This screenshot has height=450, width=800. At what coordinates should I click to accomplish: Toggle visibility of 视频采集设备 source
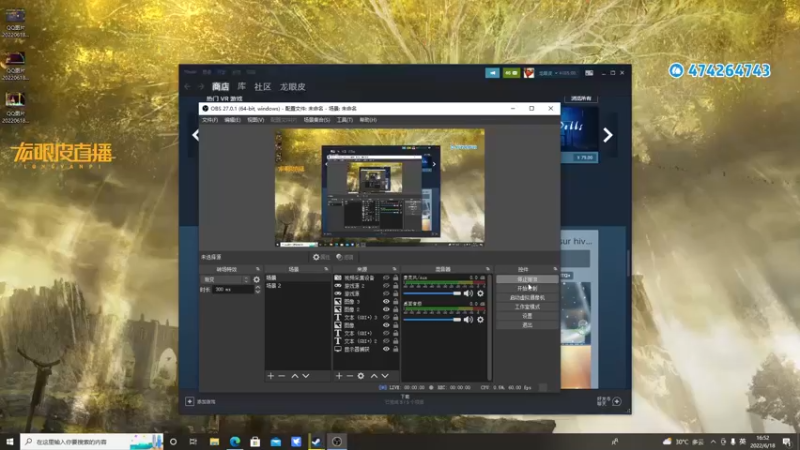coord(386,278)
